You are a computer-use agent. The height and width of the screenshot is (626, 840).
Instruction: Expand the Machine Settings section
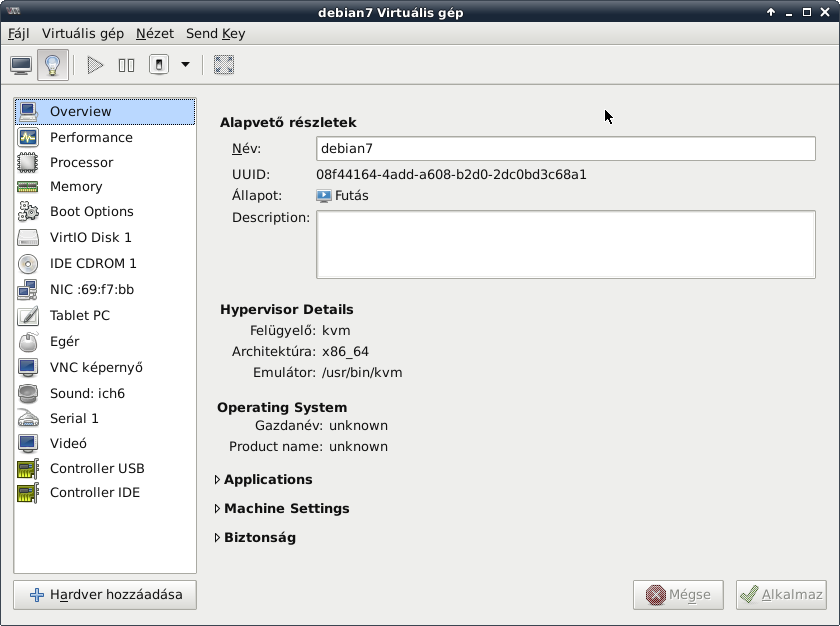tap(286, 508)
